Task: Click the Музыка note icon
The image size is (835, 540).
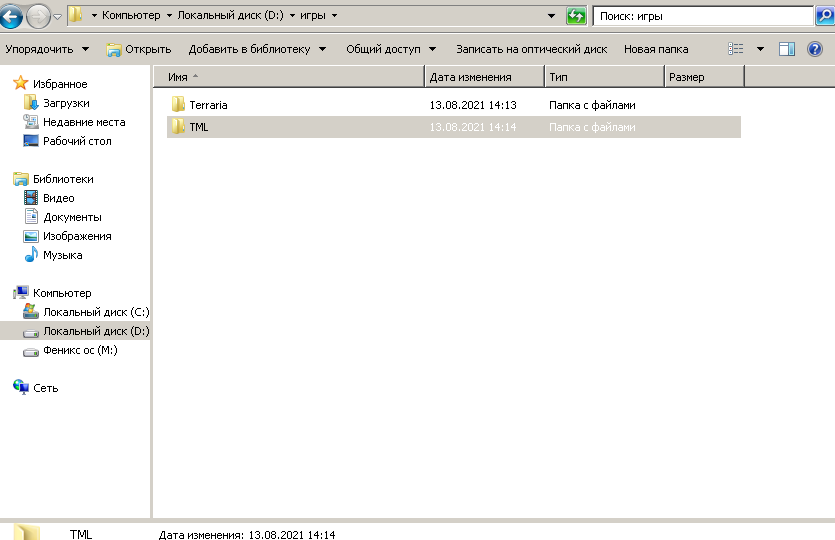Action: point(31,254)
